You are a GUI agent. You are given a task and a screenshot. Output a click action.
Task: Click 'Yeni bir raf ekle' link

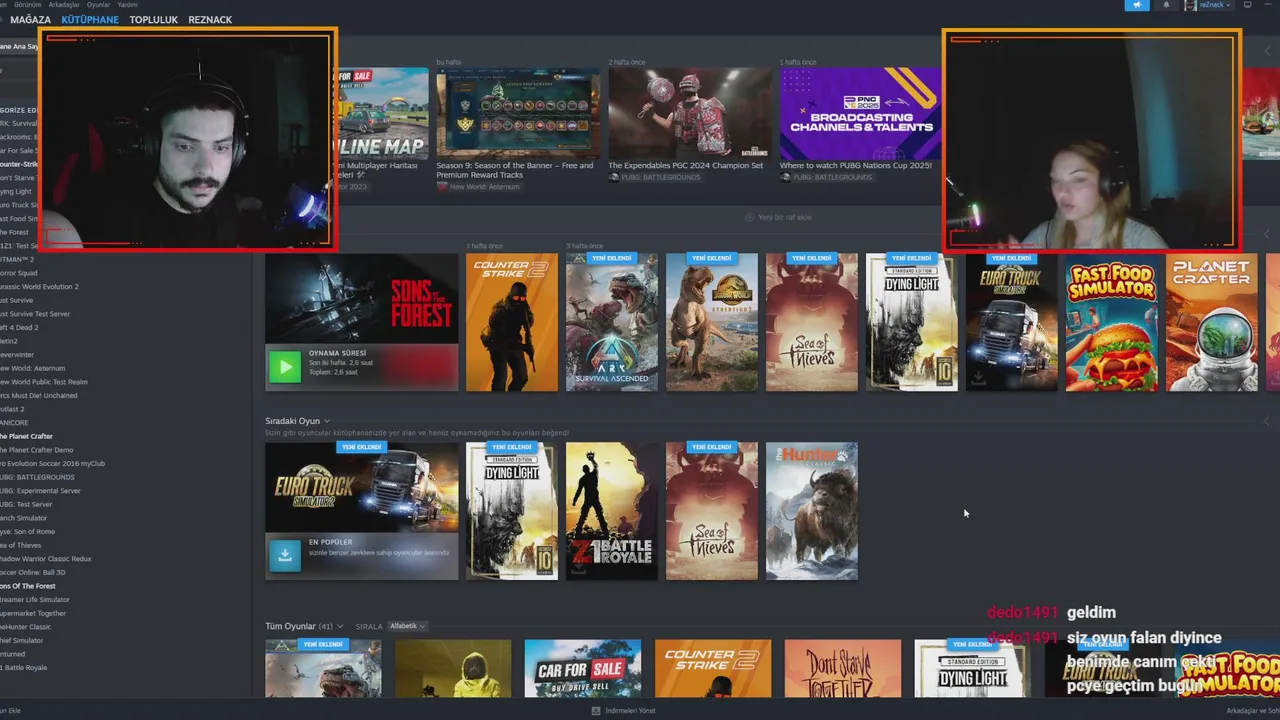coord(785,217)
